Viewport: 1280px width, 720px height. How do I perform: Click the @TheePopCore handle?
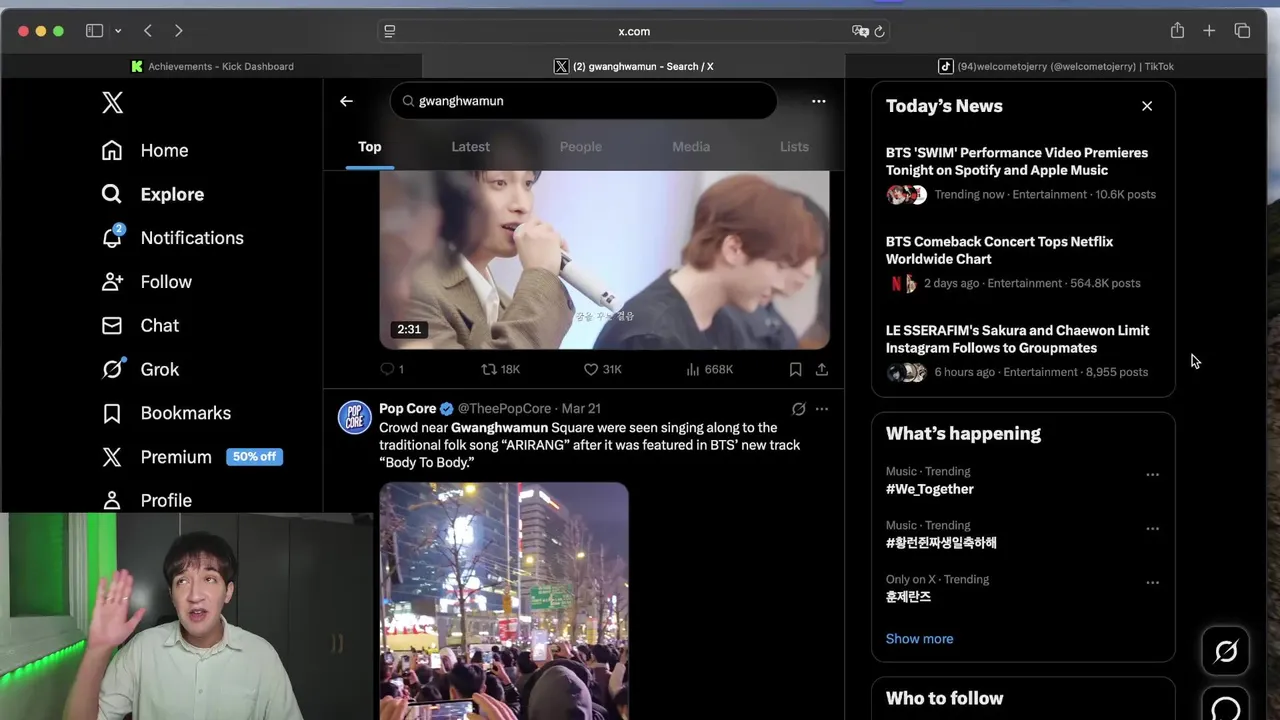pyautogui.click(x=504, y=409)
